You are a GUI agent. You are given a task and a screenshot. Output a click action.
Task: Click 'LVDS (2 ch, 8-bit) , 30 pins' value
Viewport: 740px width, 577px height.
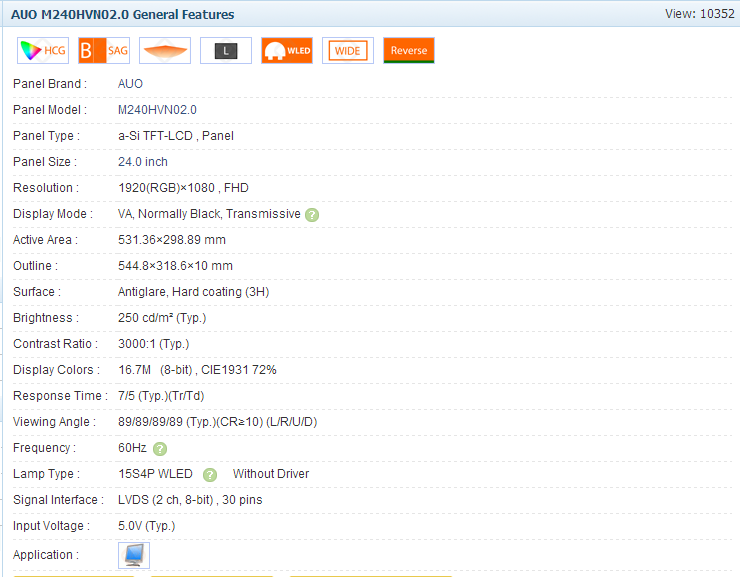190,500
